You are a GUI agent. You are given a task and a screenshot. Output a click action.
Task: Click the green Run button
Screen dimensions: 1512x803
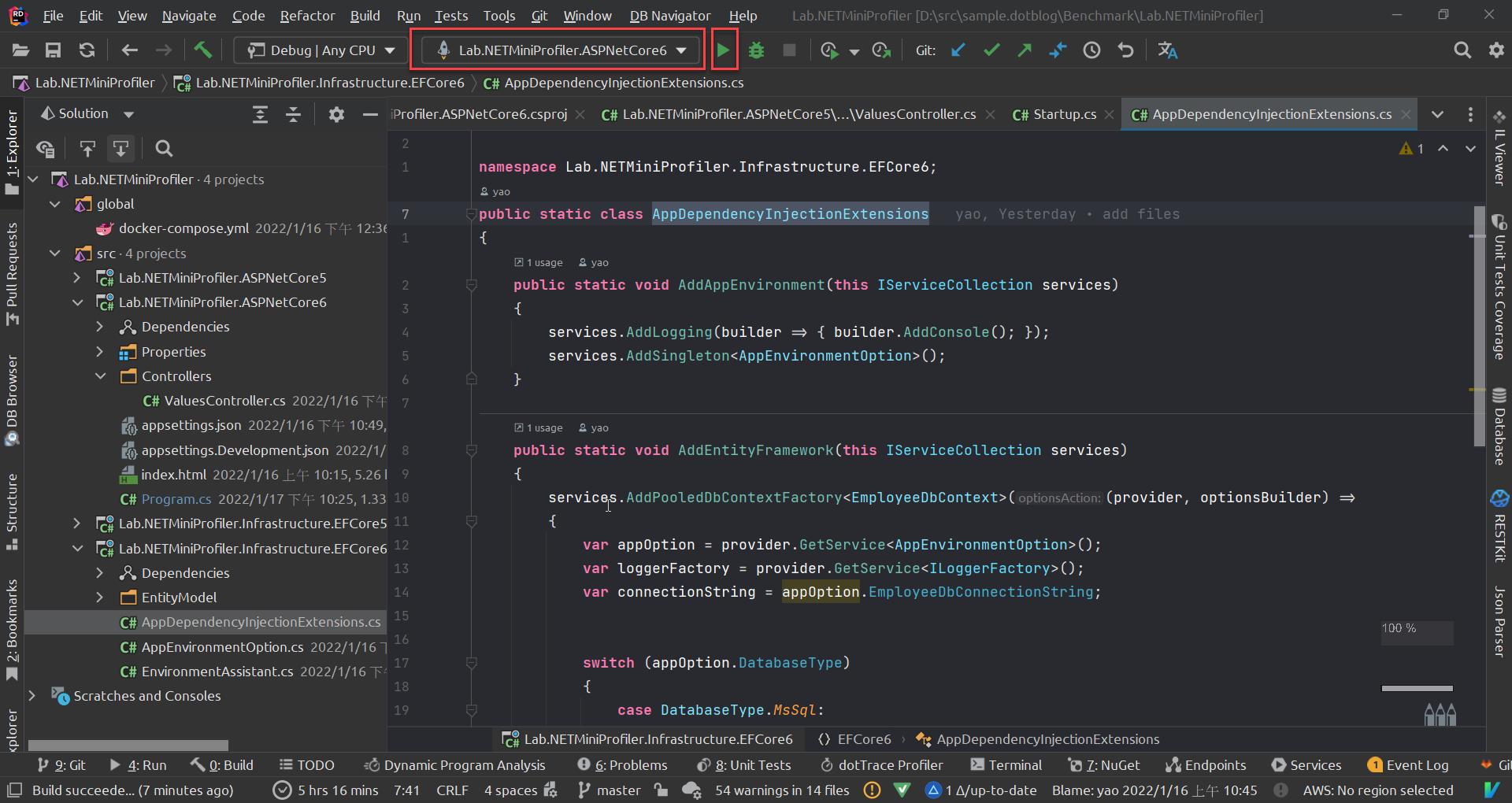[723, 50]
